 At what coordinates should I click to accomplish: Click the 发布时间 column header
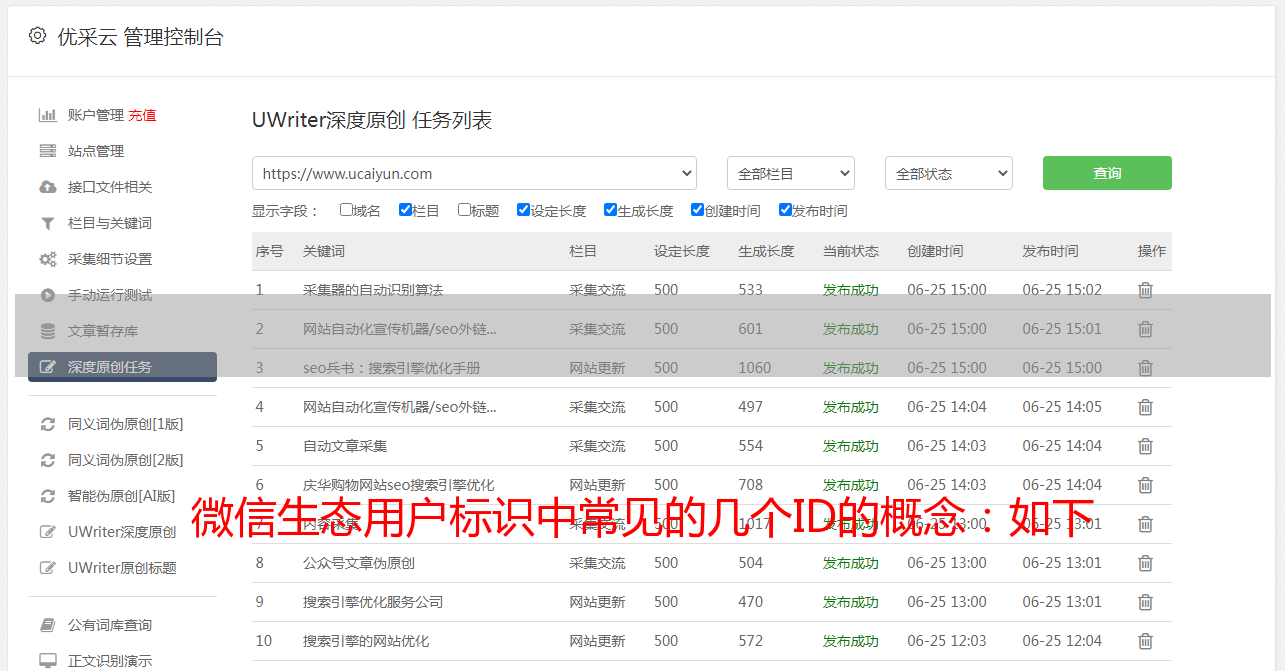(1050, 251)
